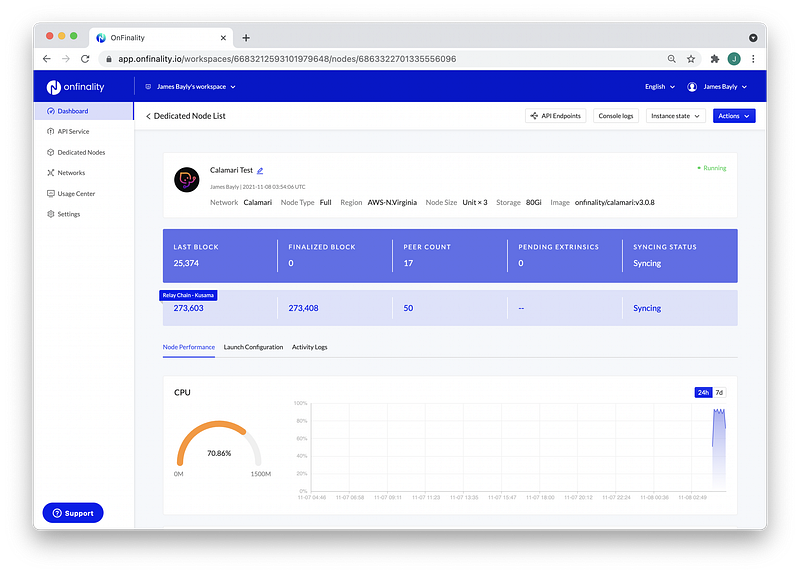Click peer count value 17
This screenshot has height=574, width=800.
pyautogui.click(x=408, y=263)
